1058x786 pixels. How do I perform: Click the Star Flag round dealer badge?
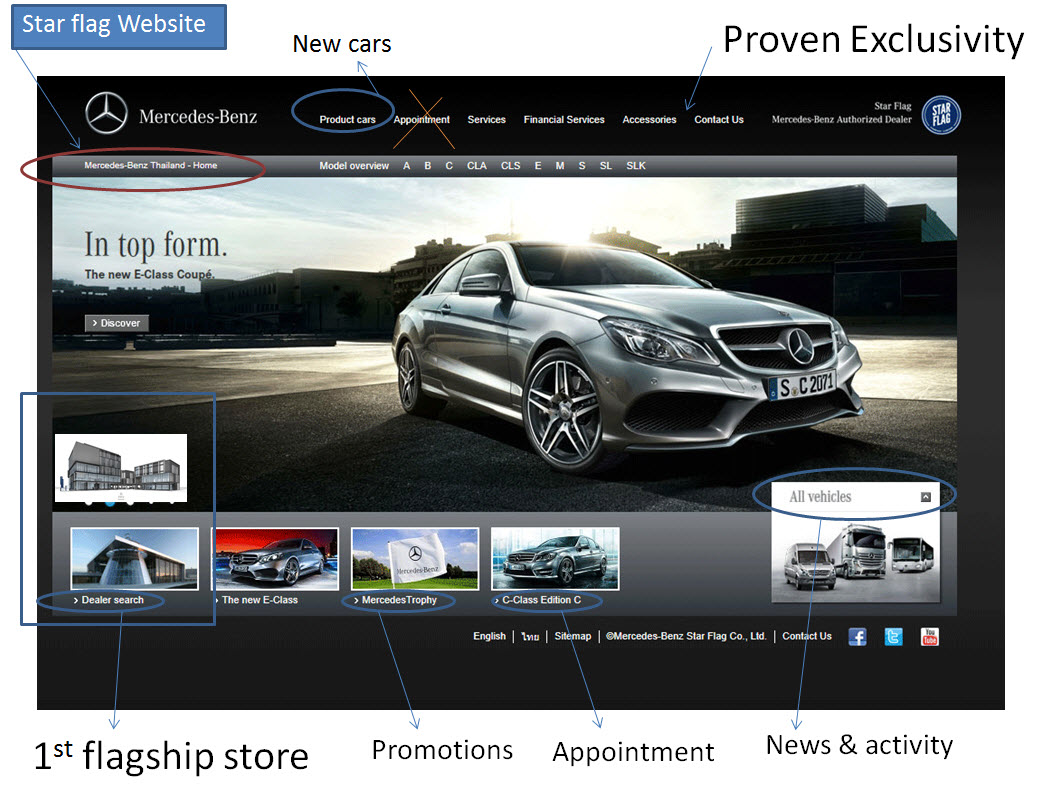pos(941,115)
